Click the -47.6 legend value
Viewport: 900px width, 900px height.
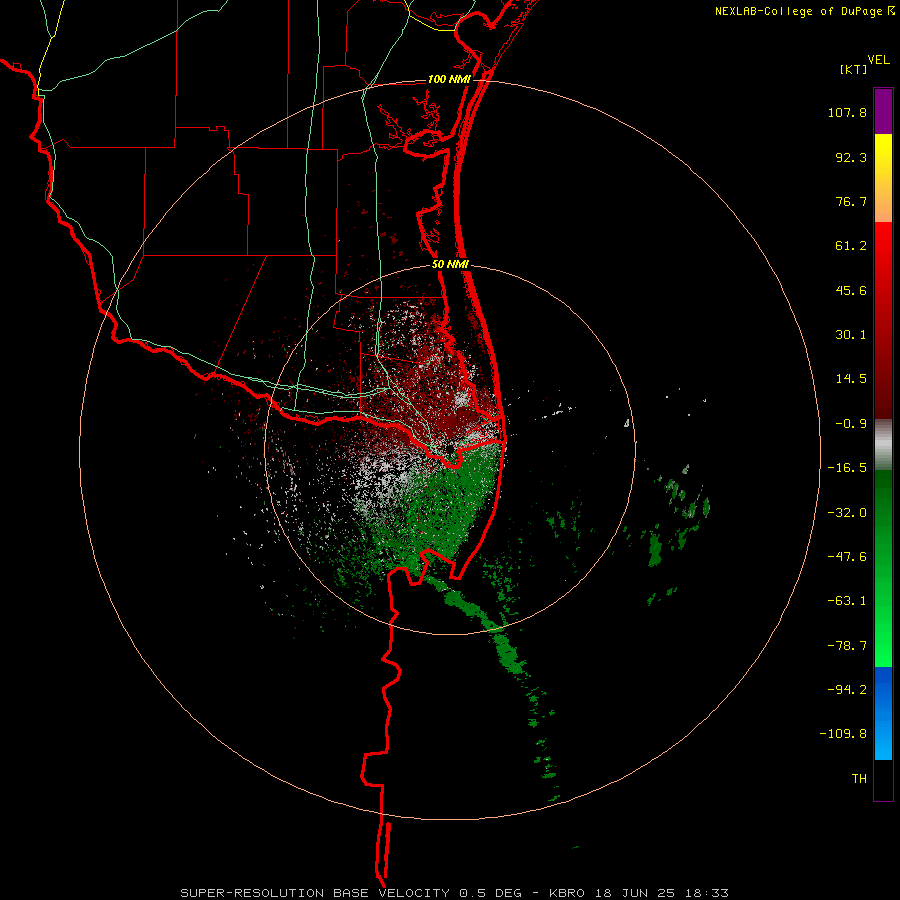pos(847,557)
